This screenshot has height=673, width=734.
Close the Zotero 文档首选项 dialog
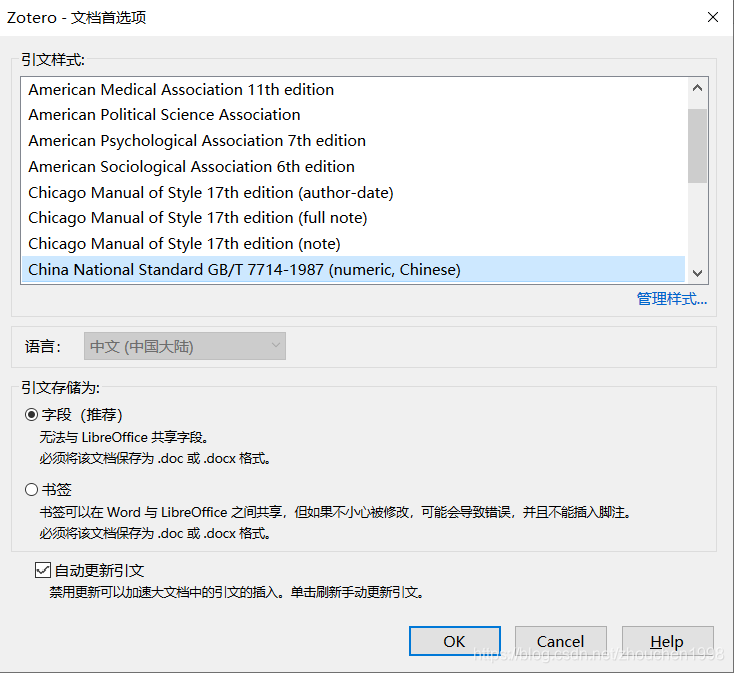pos(712,17)
